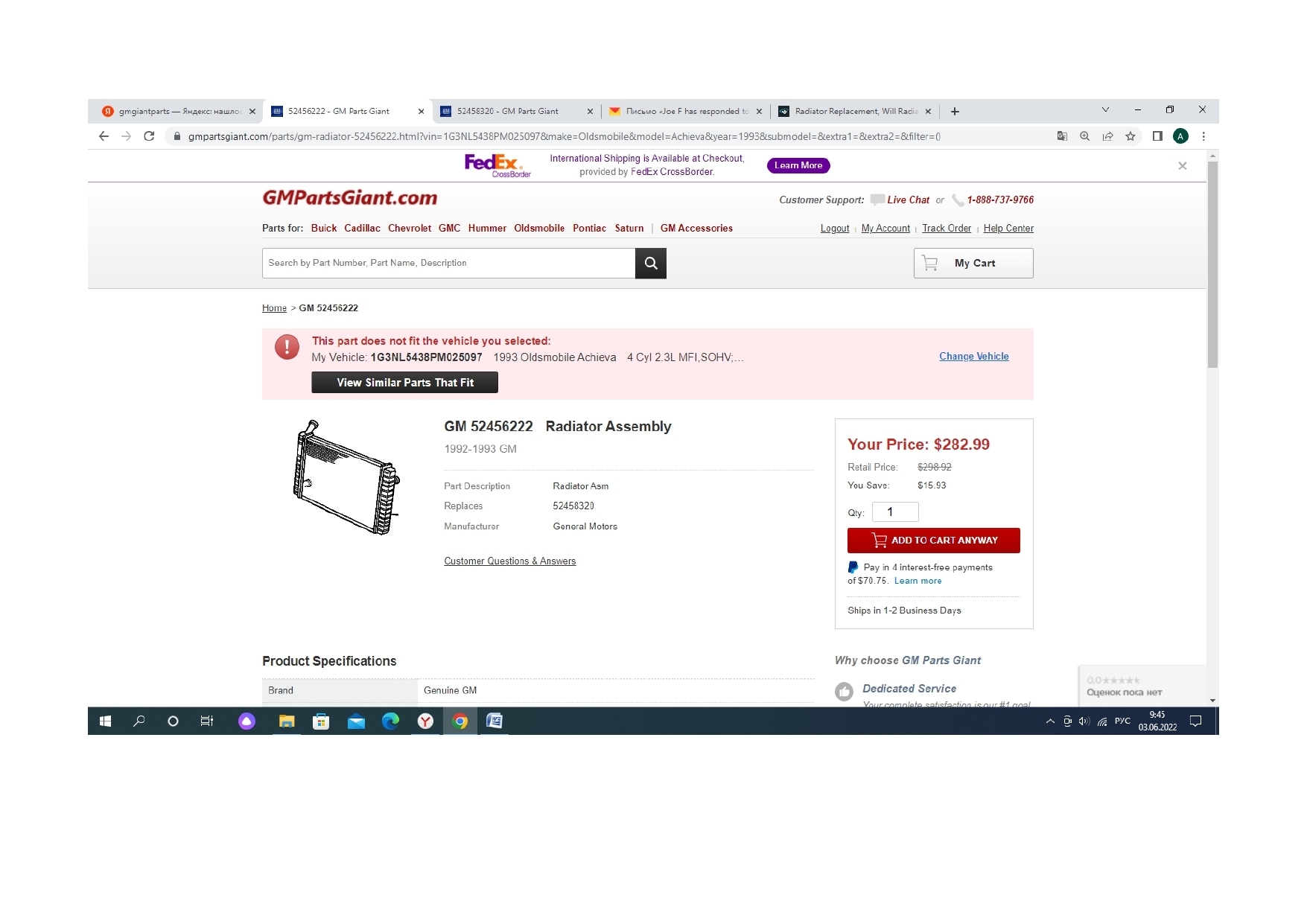Image resolution: width=1307 pixels, height=924 pixels.
Task: Open Customer Questions & Answers link
Action: 509,561
